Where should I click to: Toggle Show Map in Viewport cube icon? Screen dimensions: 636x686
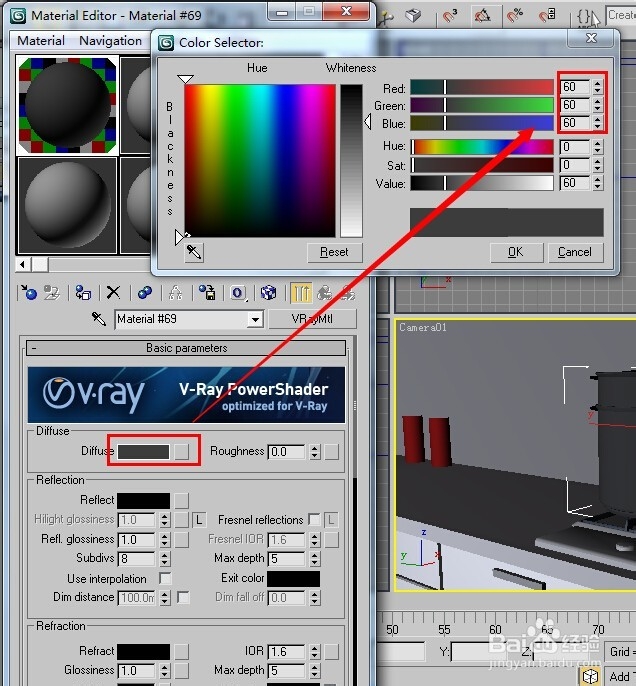268,293
